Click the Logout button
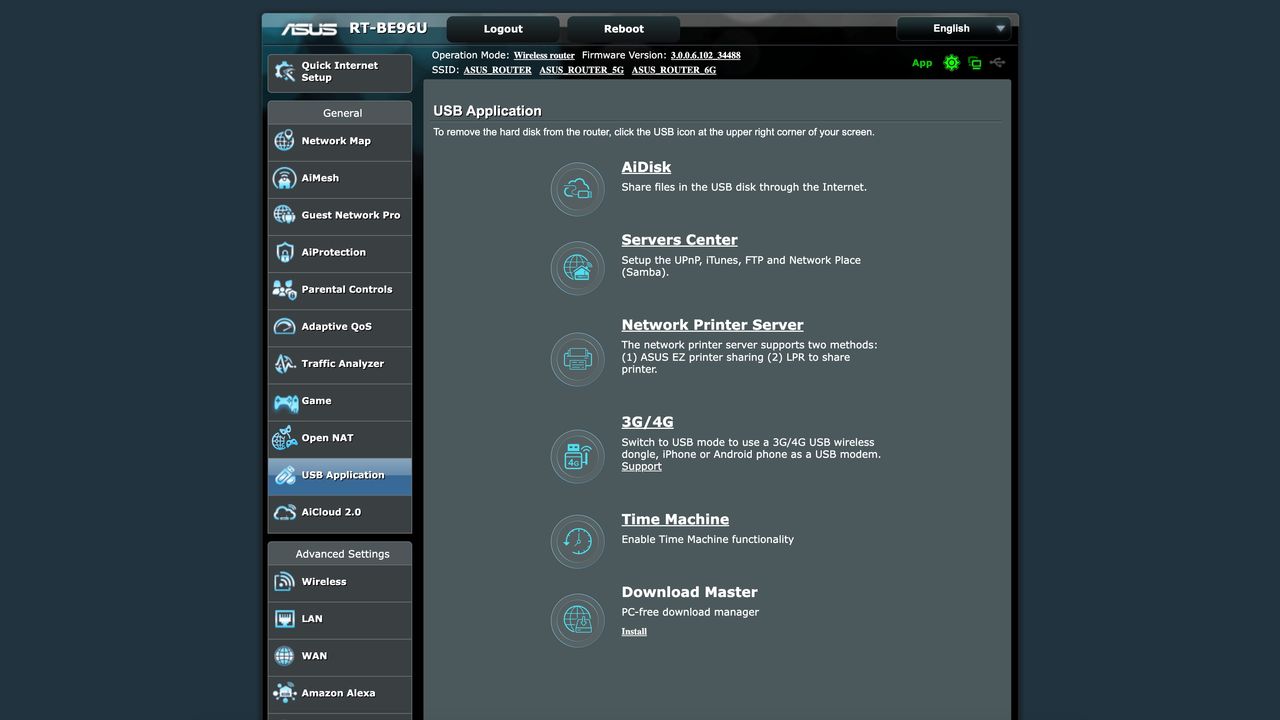The image size is (1280, 720). pos(503,29)
